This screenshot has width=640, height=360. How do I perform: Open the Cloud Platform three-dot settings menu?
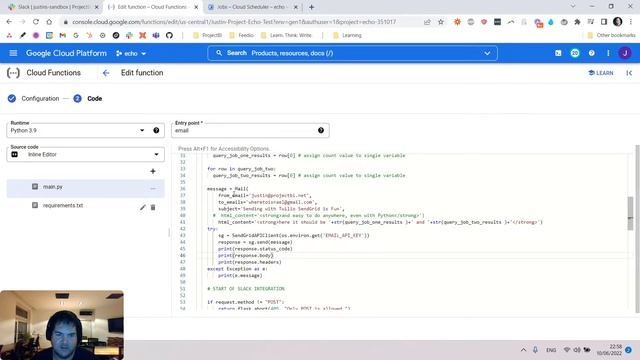tap(608, 53)
